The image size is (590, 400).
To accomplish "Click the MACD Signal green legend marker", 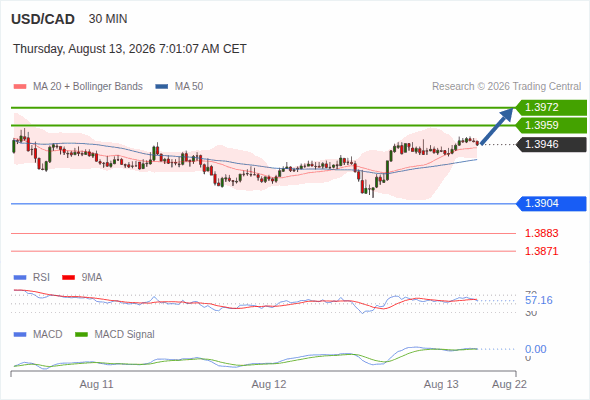I will tap(81, 335).
